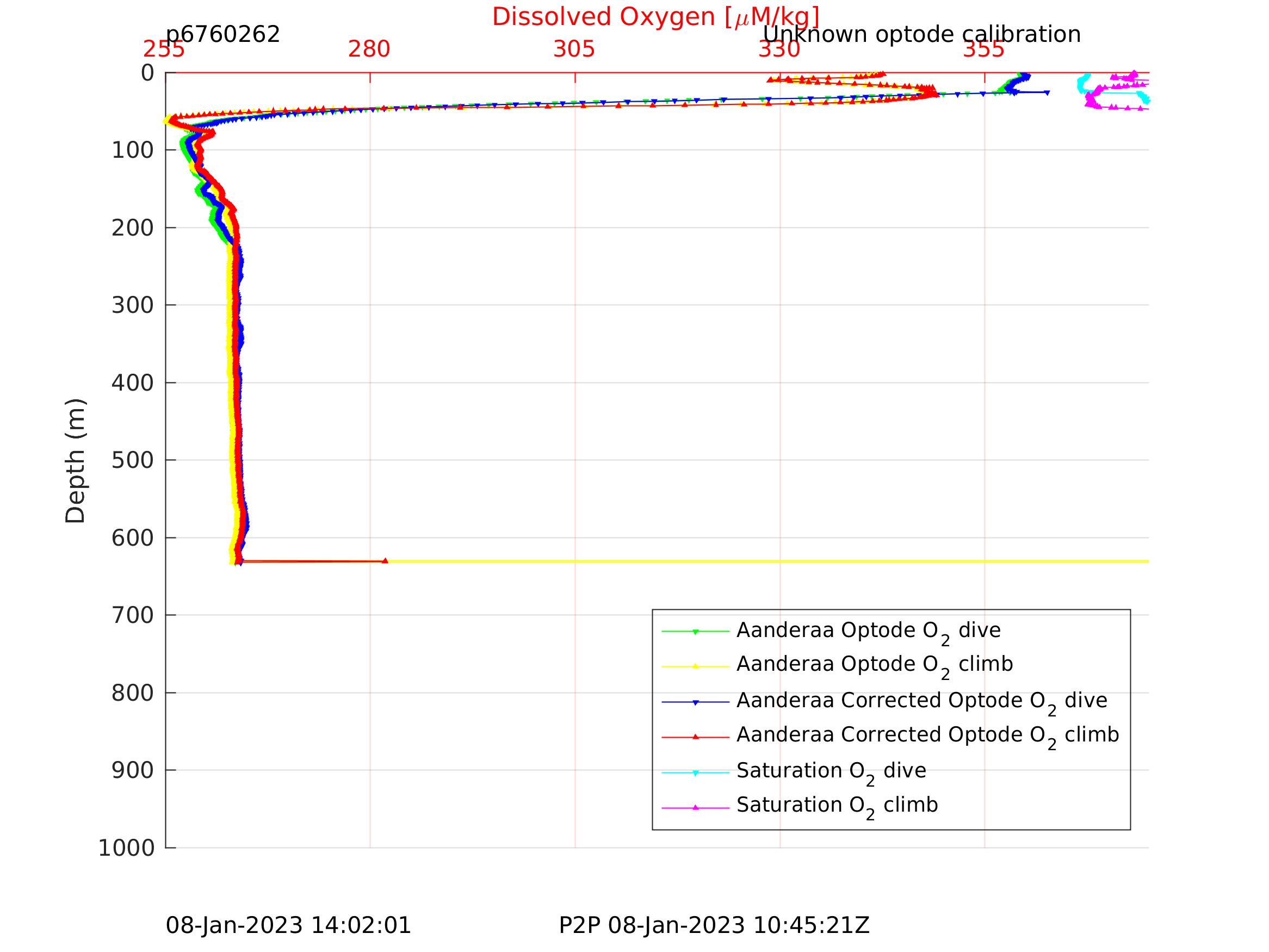
Task: Click the x-axis tick label '305'
Action: point(574,50)
